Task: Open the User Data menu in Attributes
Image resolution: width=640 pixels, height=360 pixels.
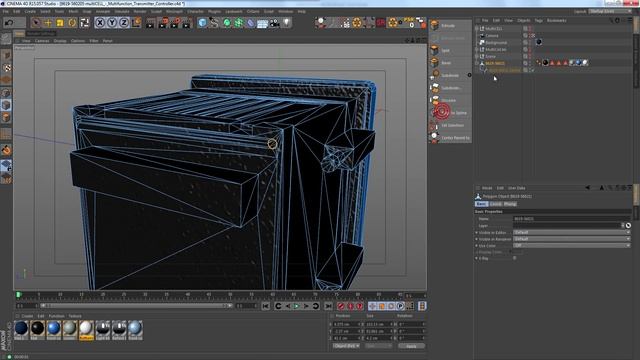Action: point(516,188)
